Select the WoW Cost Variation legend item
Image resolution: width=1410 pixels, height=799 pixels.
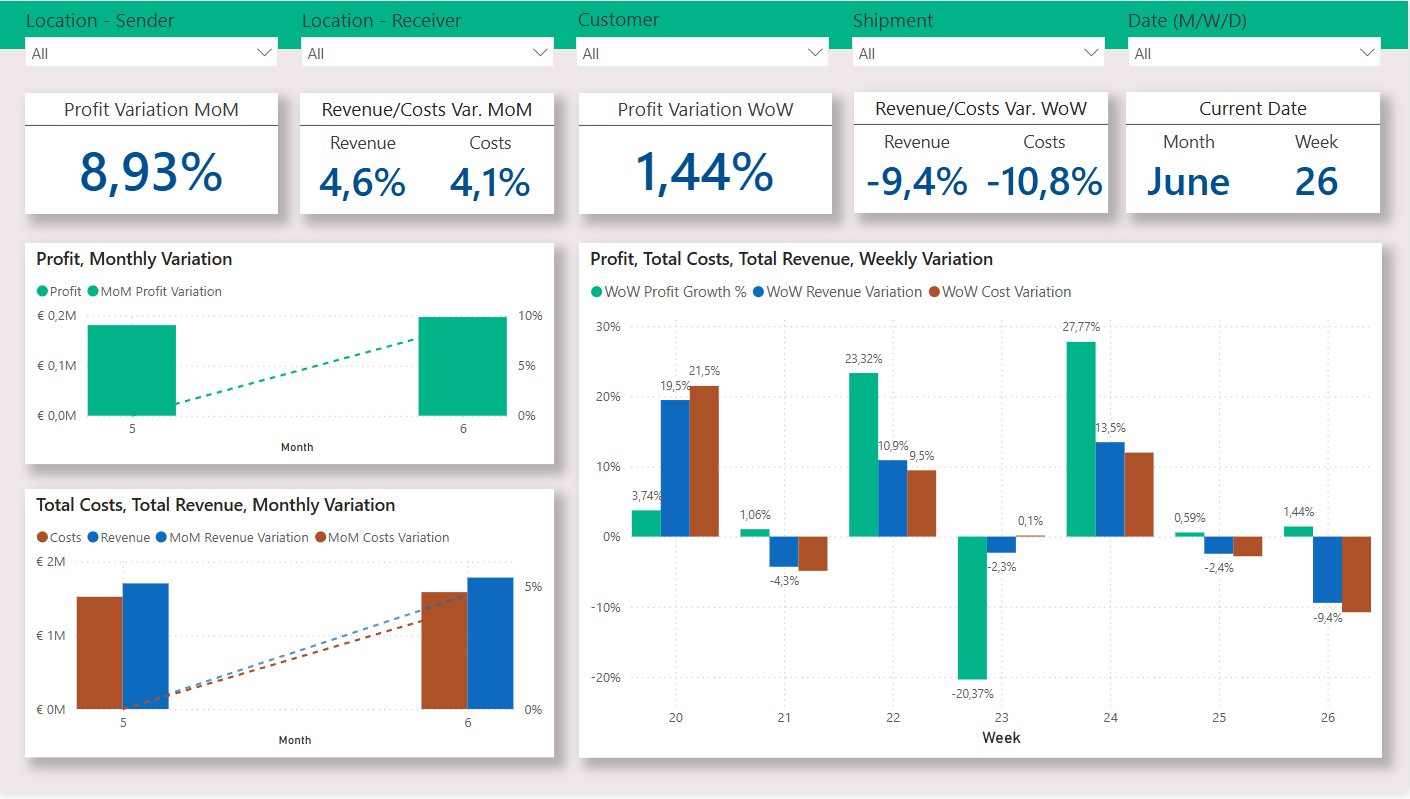coord(1006,292)
